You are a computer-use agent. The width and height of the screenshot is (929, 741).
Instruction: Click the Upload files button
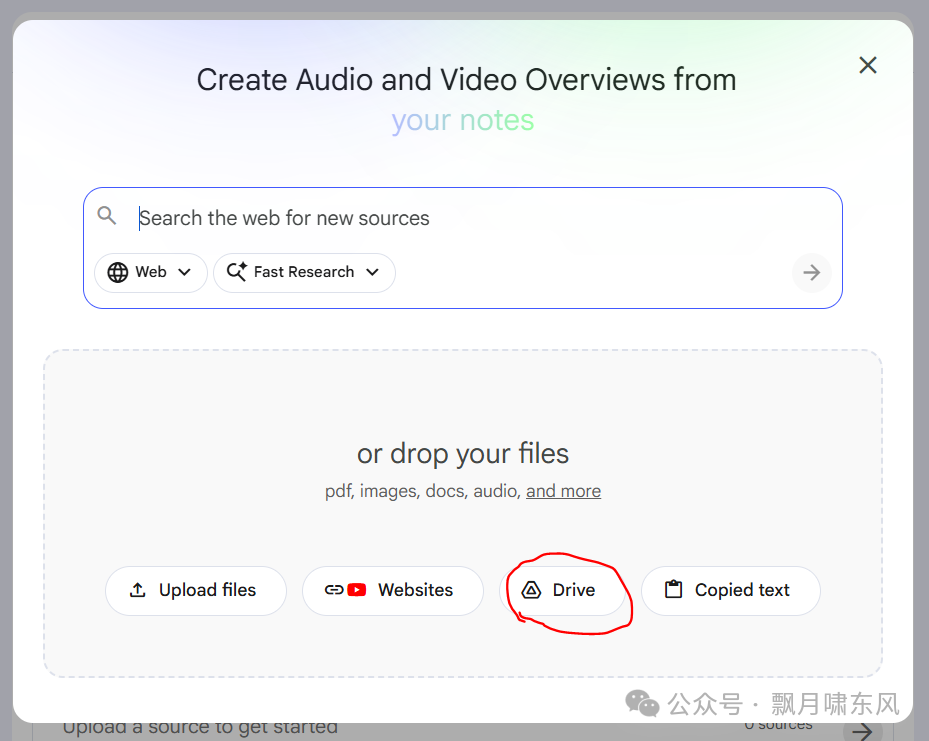[x=196, y=591]
